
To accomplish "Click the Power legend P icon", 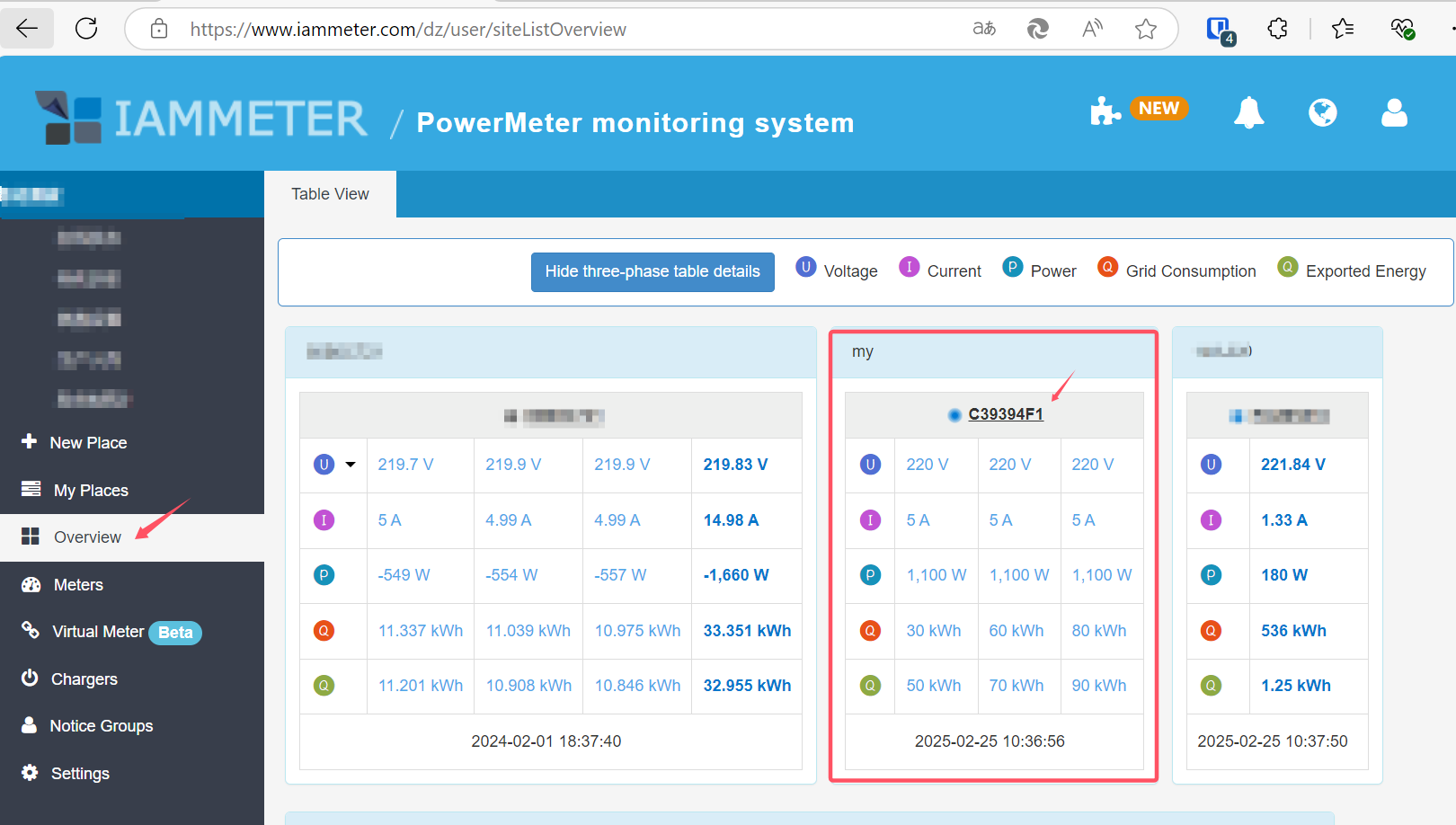I will pos(1013,267).
